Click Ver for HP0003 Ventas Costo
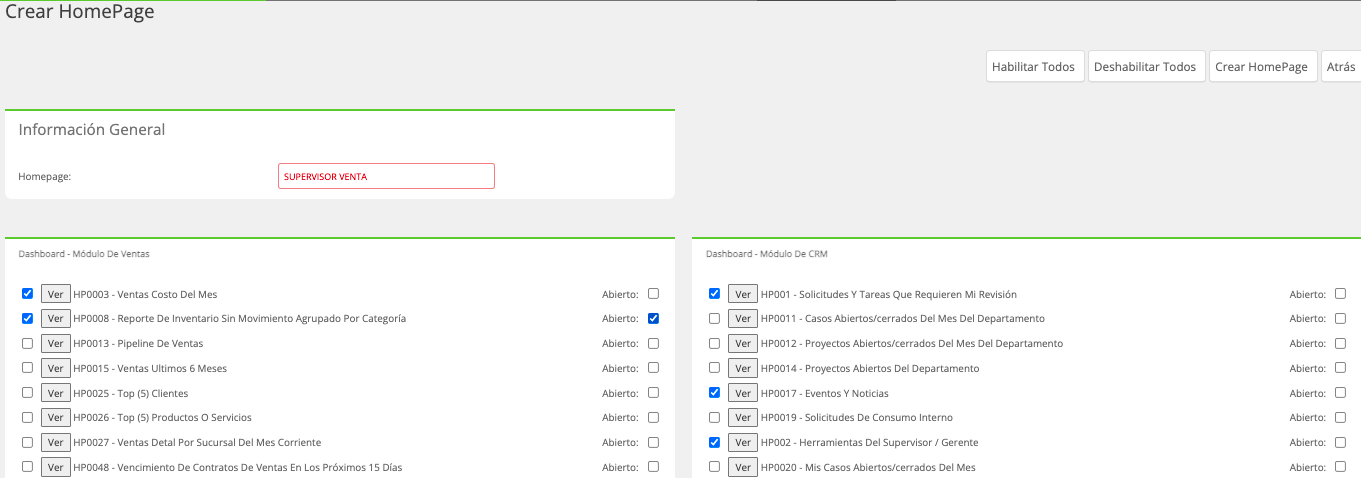The image size is (1361, 478). click(56, 294)
